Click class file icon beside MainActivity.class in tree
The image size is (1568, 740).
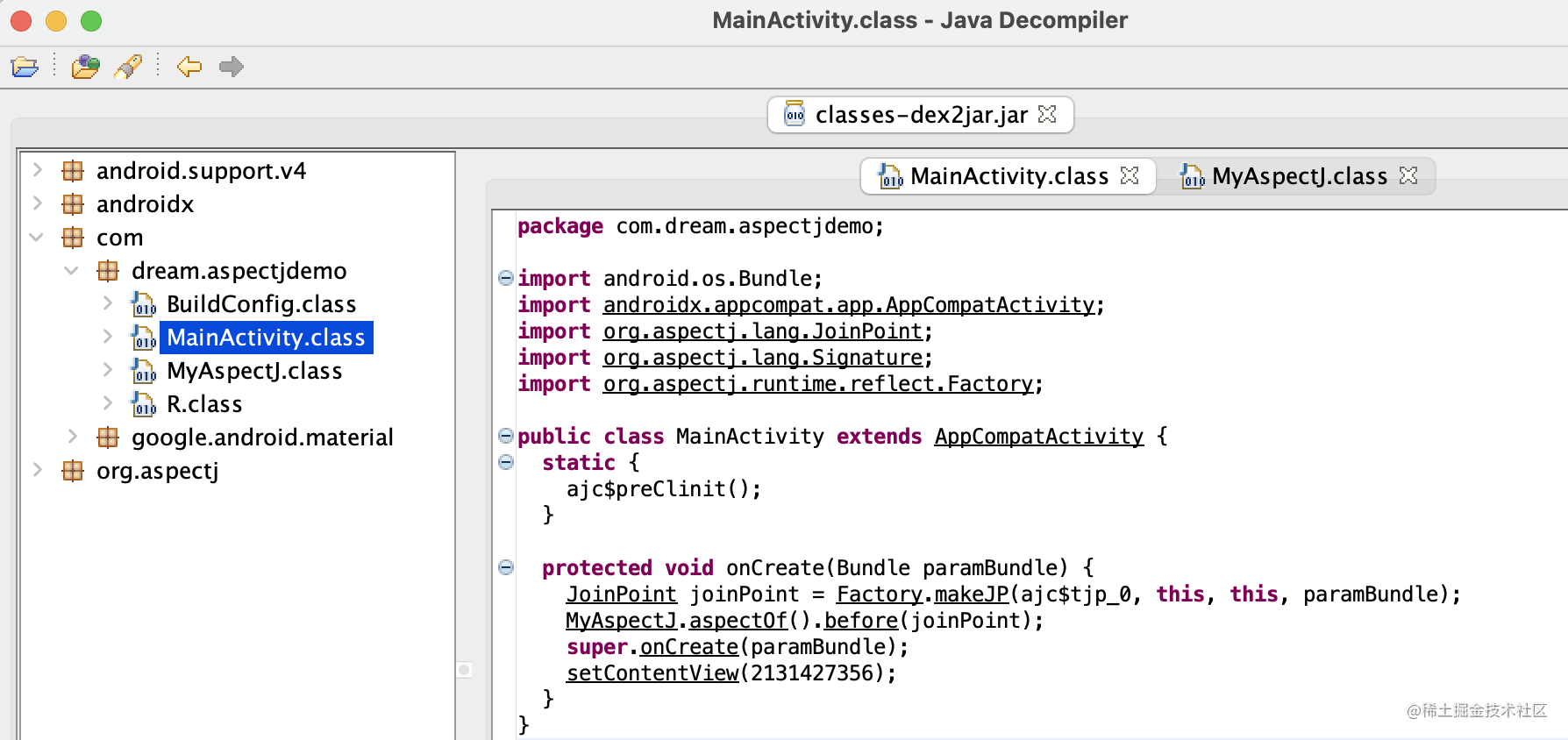tap(143, 338)
